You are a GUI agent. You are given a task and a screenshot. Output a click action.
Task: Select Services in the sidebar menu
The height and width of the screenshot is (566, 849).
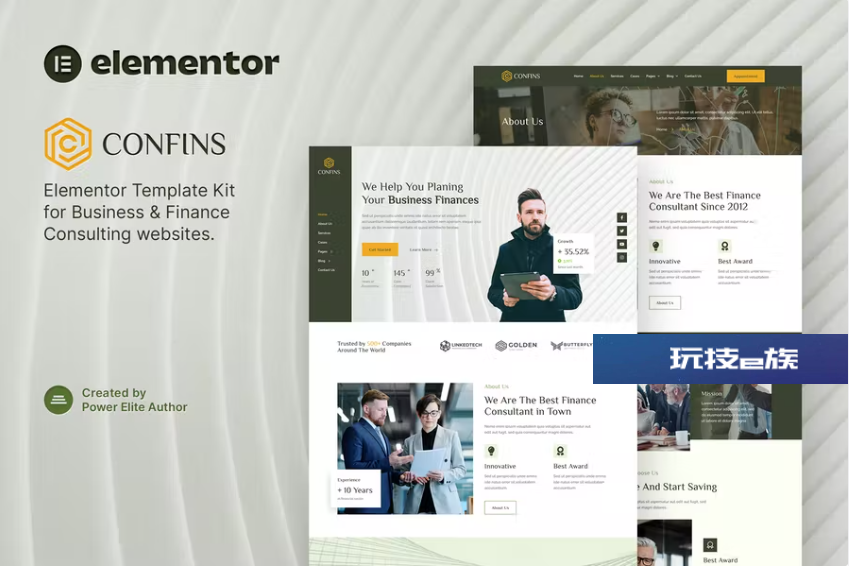tap(324, 233)
